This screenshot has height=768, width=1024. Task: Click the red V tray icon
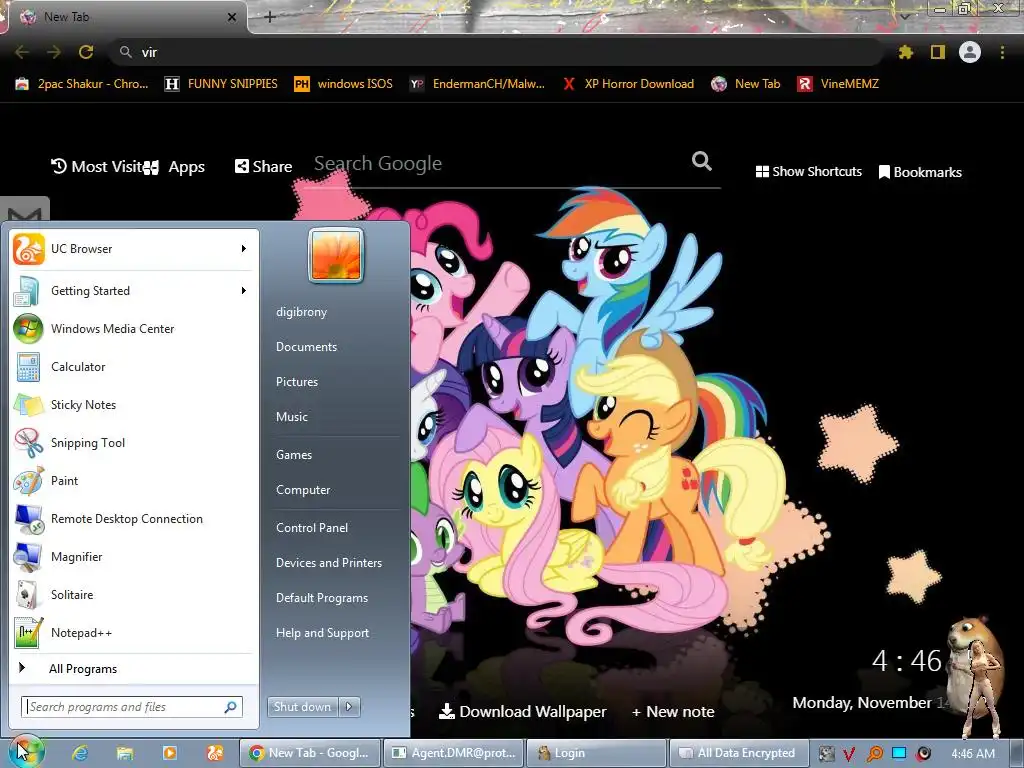849,754
